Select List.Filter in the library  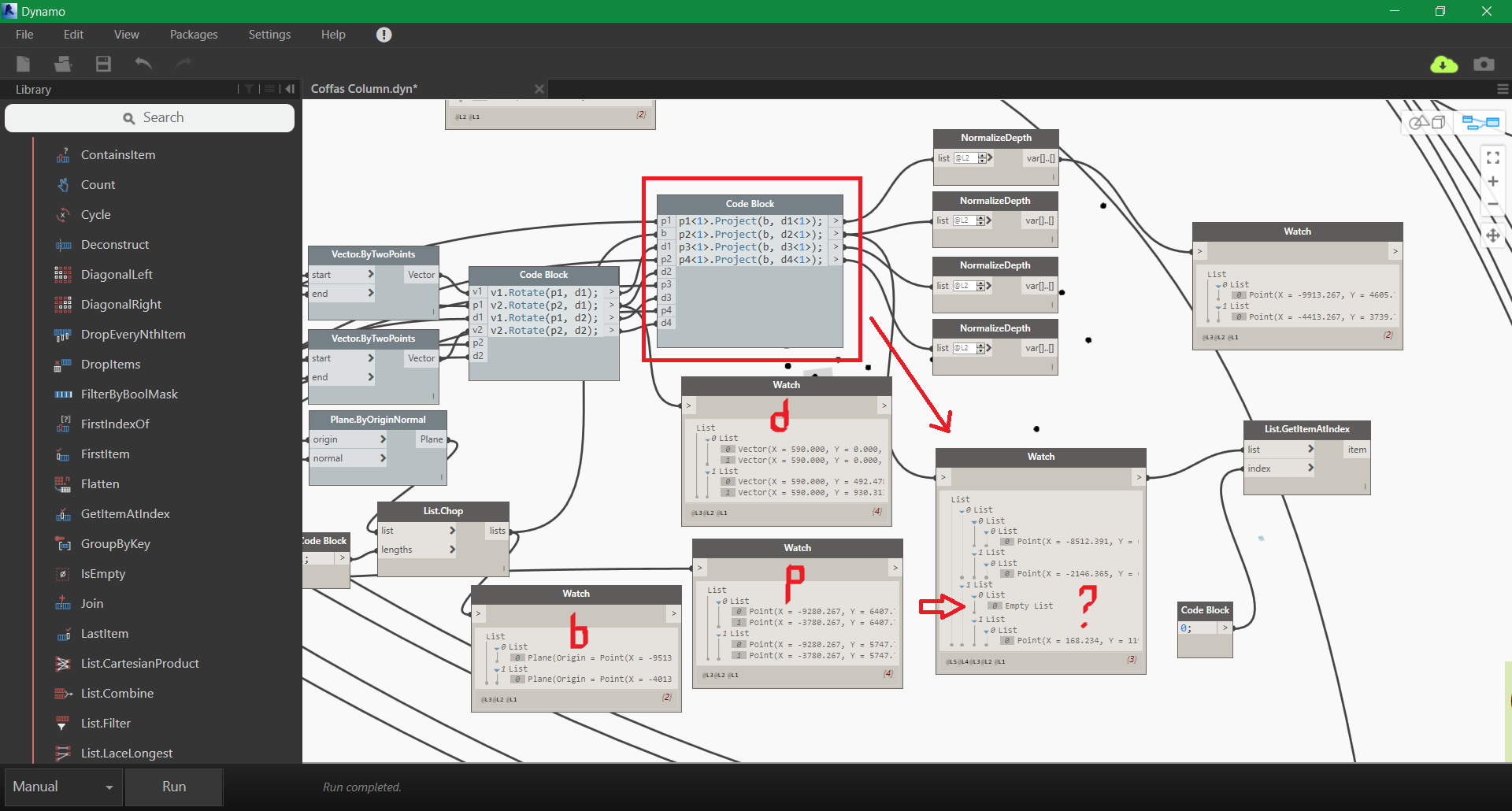coord(106,724)
